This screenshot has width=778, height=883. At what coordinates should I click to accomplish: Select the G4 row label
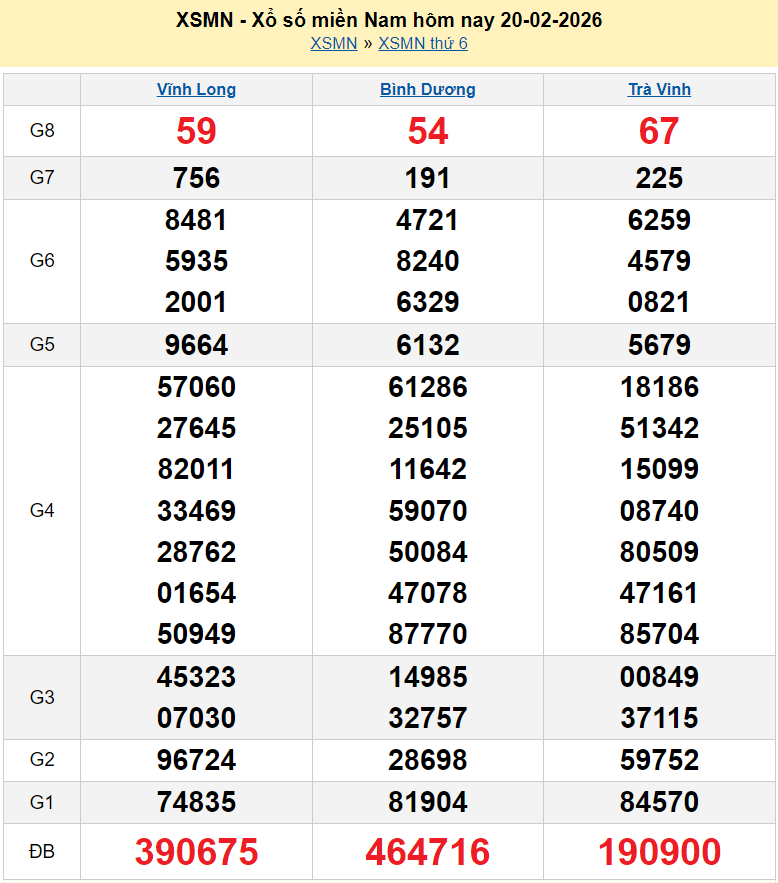coord(42,511)
